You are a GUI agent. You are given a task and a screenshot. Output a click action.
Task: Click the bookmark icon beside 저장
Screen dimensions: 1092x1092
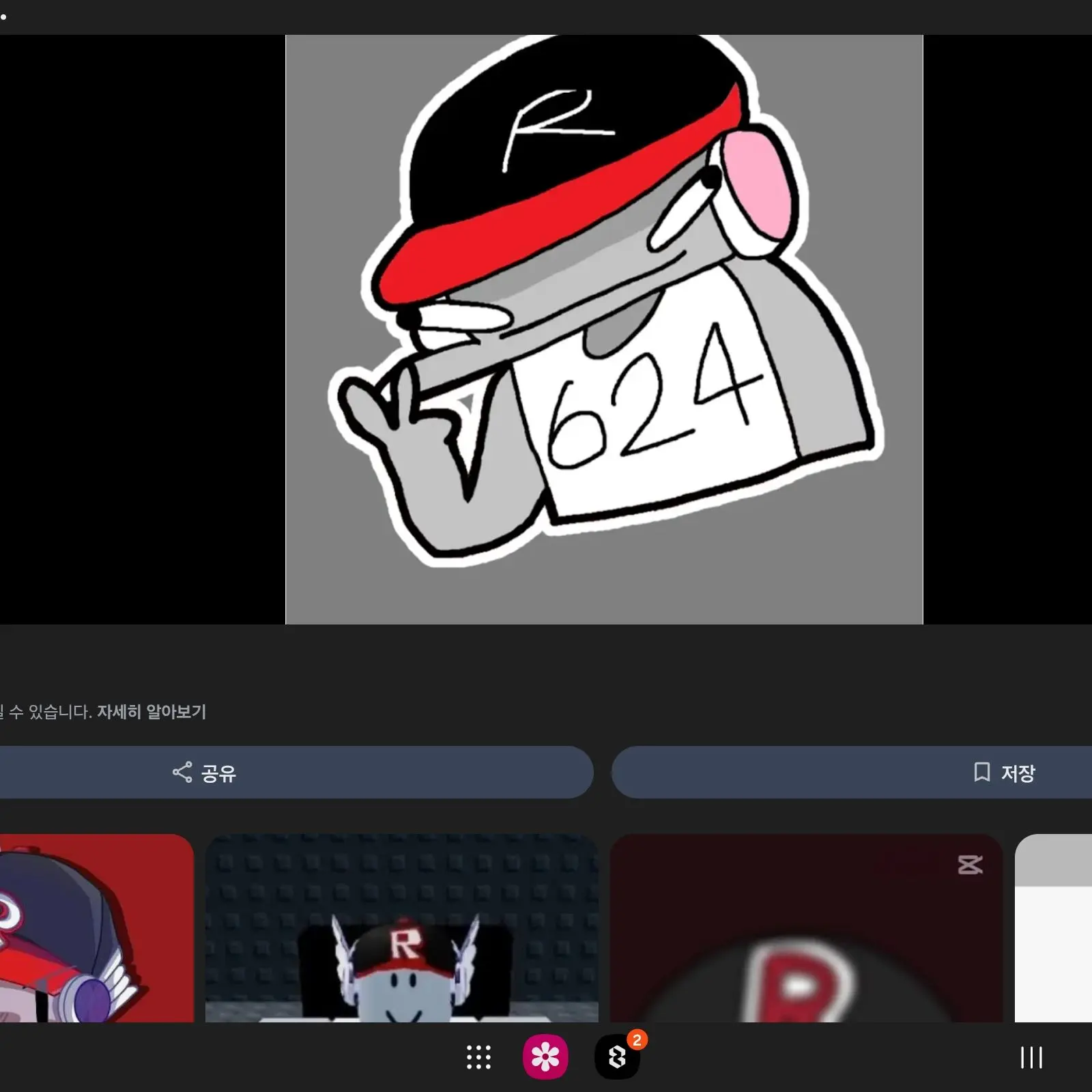coord(981,772)
